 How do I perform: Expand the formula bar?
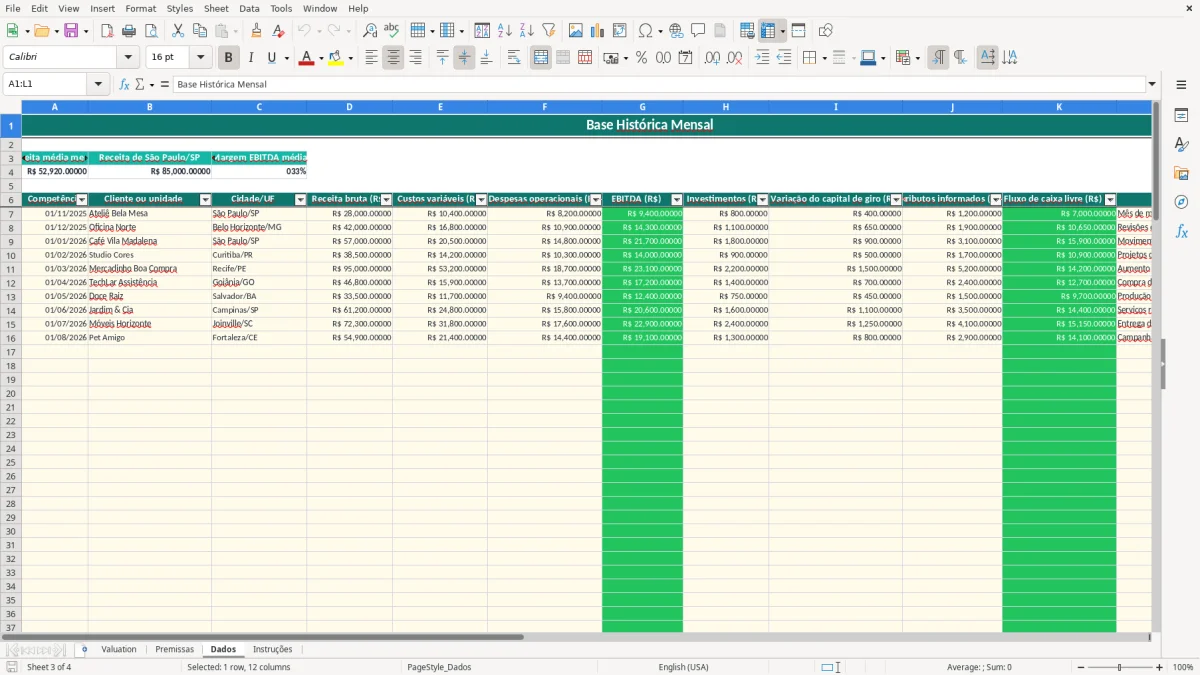[x=1152, y=84]
